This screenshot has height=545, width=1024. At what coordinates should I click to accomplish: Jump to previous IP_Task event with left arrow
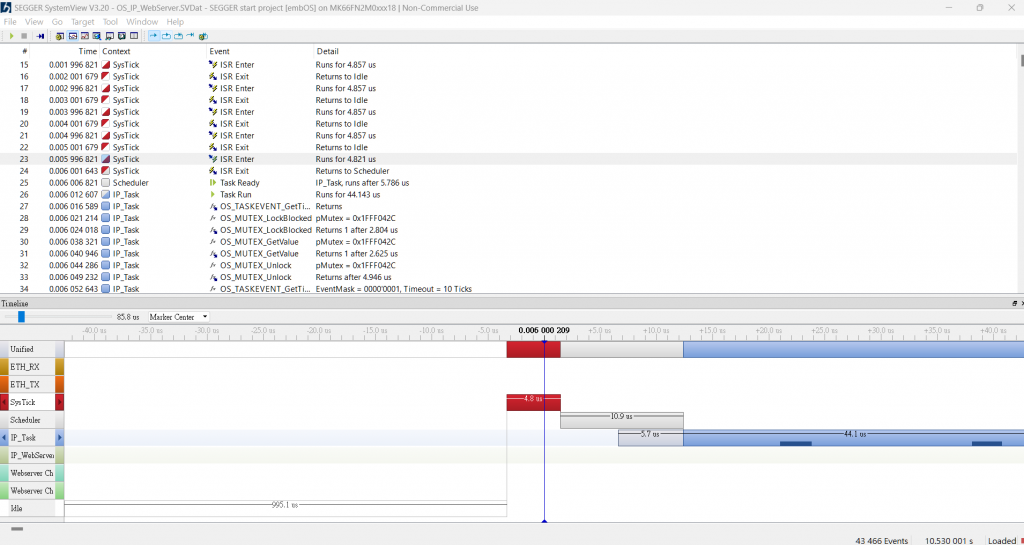coord(4,438)
